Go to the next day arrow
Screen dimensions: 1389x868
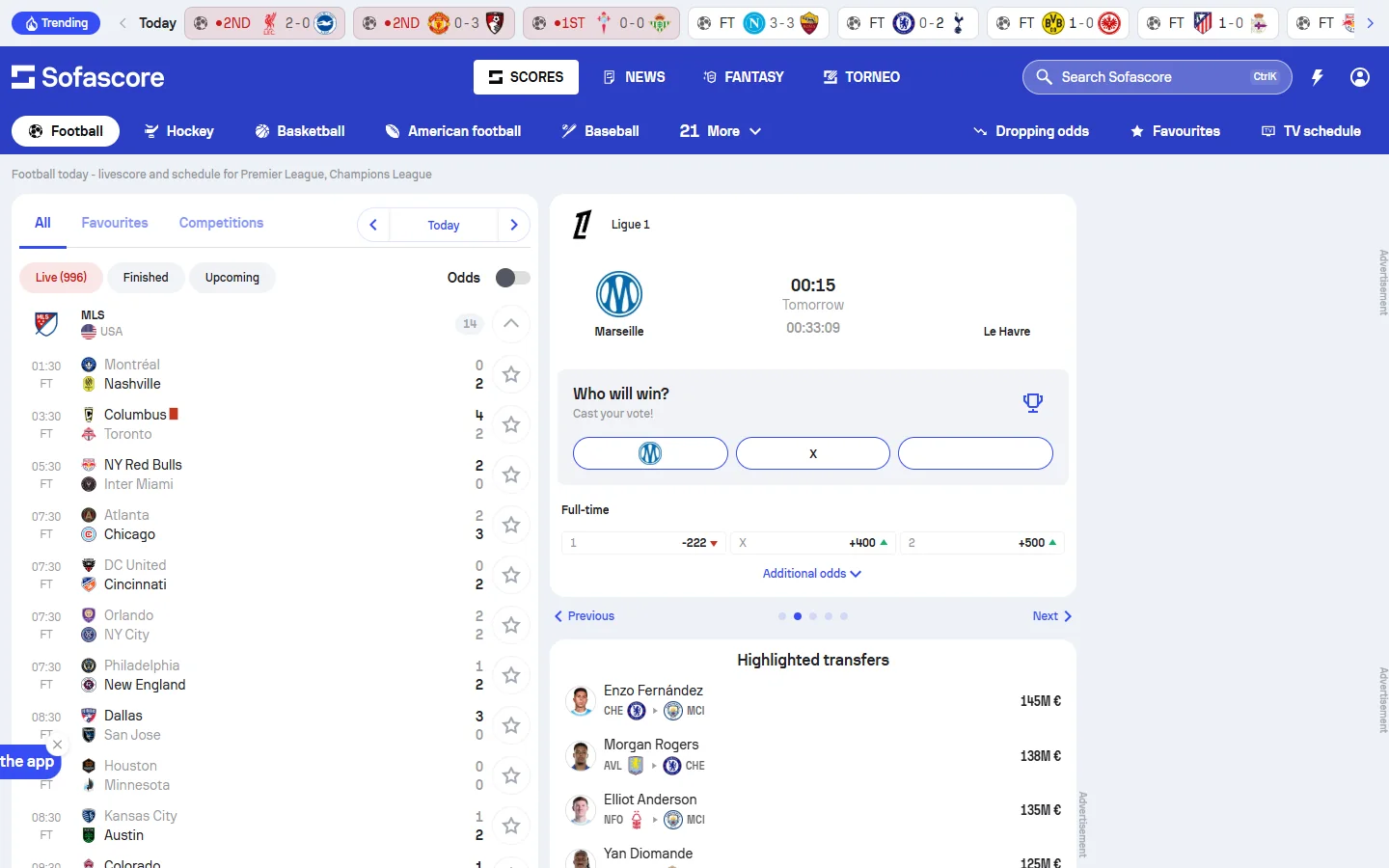tap(514, 225)
